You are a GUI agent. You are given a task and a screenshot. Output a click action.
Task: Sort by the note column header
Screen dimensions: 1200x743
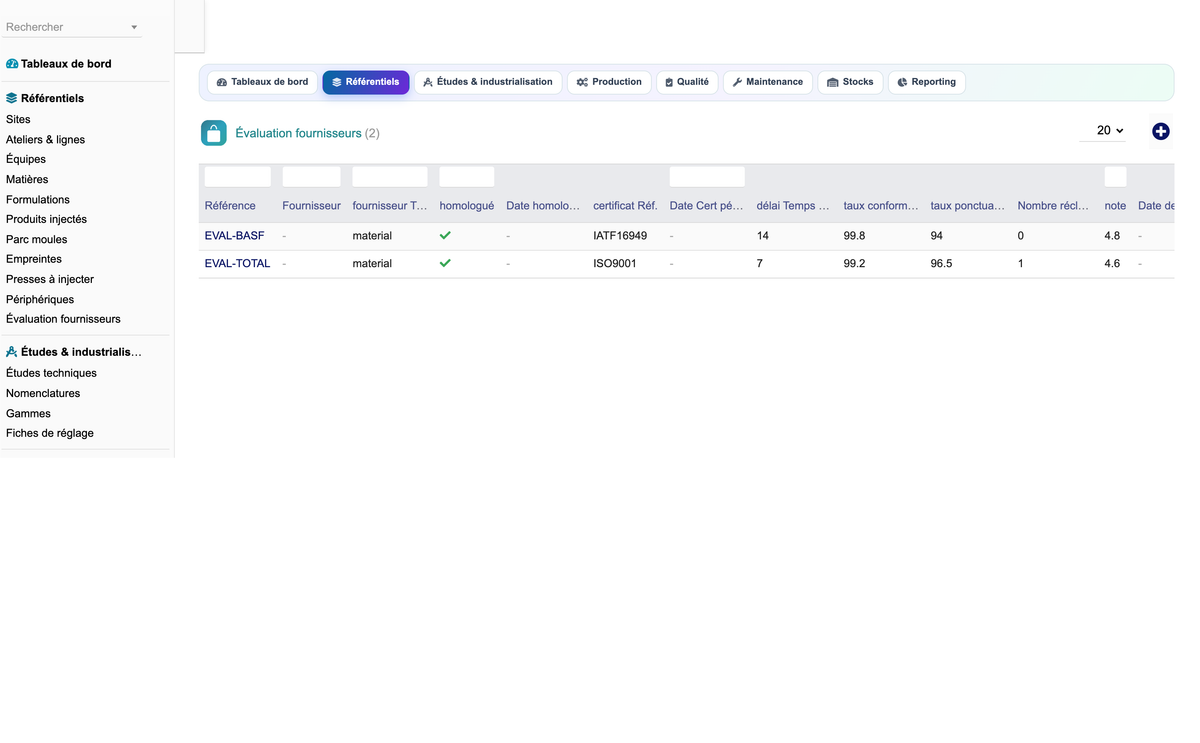click(1115, 206)
